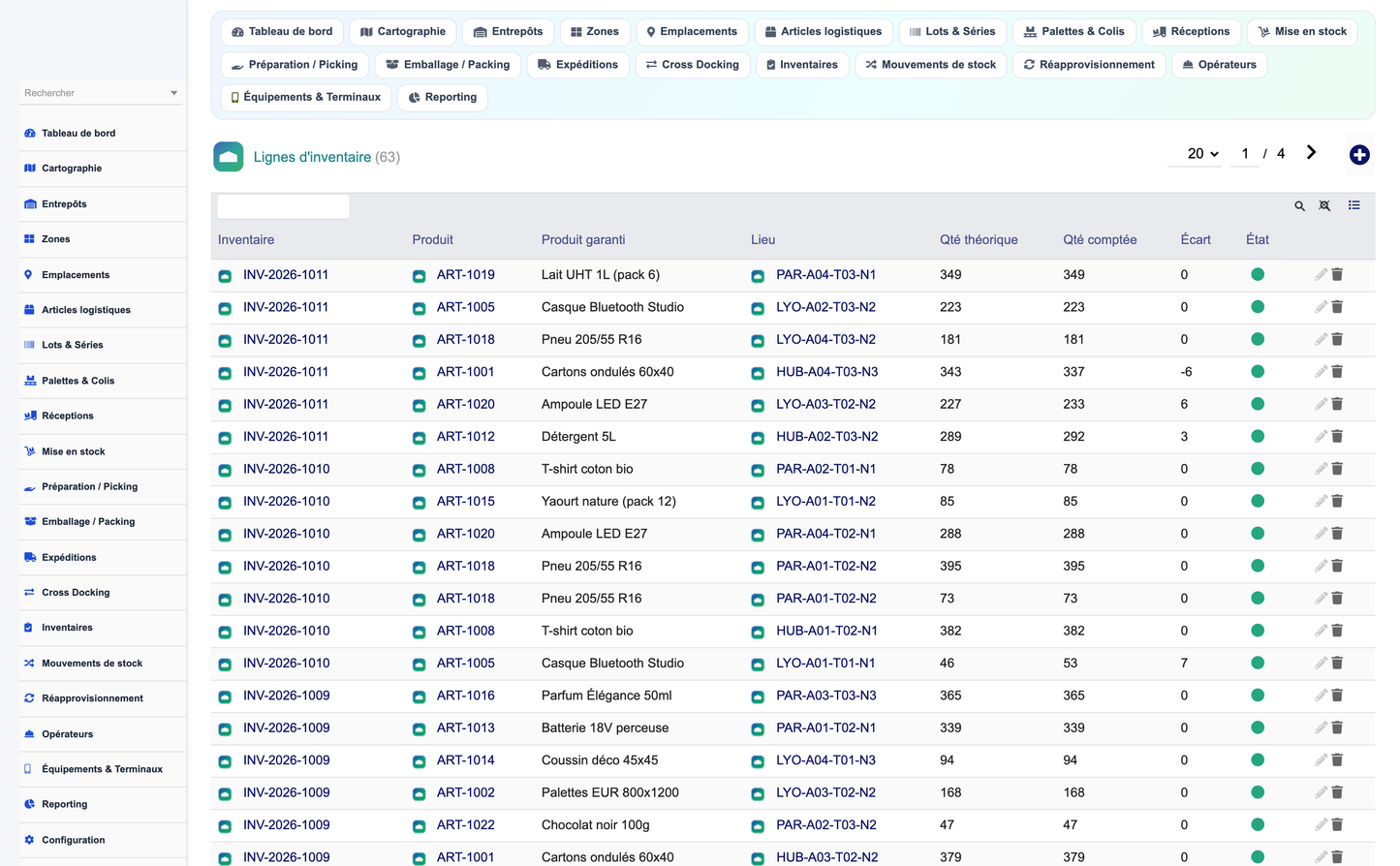Click the current page number field

coord(1245,154)
